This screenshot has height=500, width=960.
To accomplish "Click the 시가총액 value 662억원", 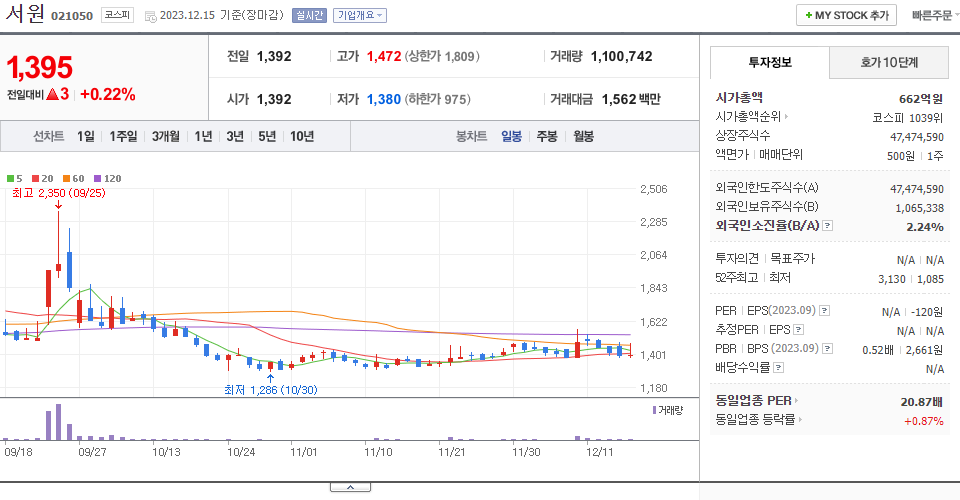I will coord(921,99).
